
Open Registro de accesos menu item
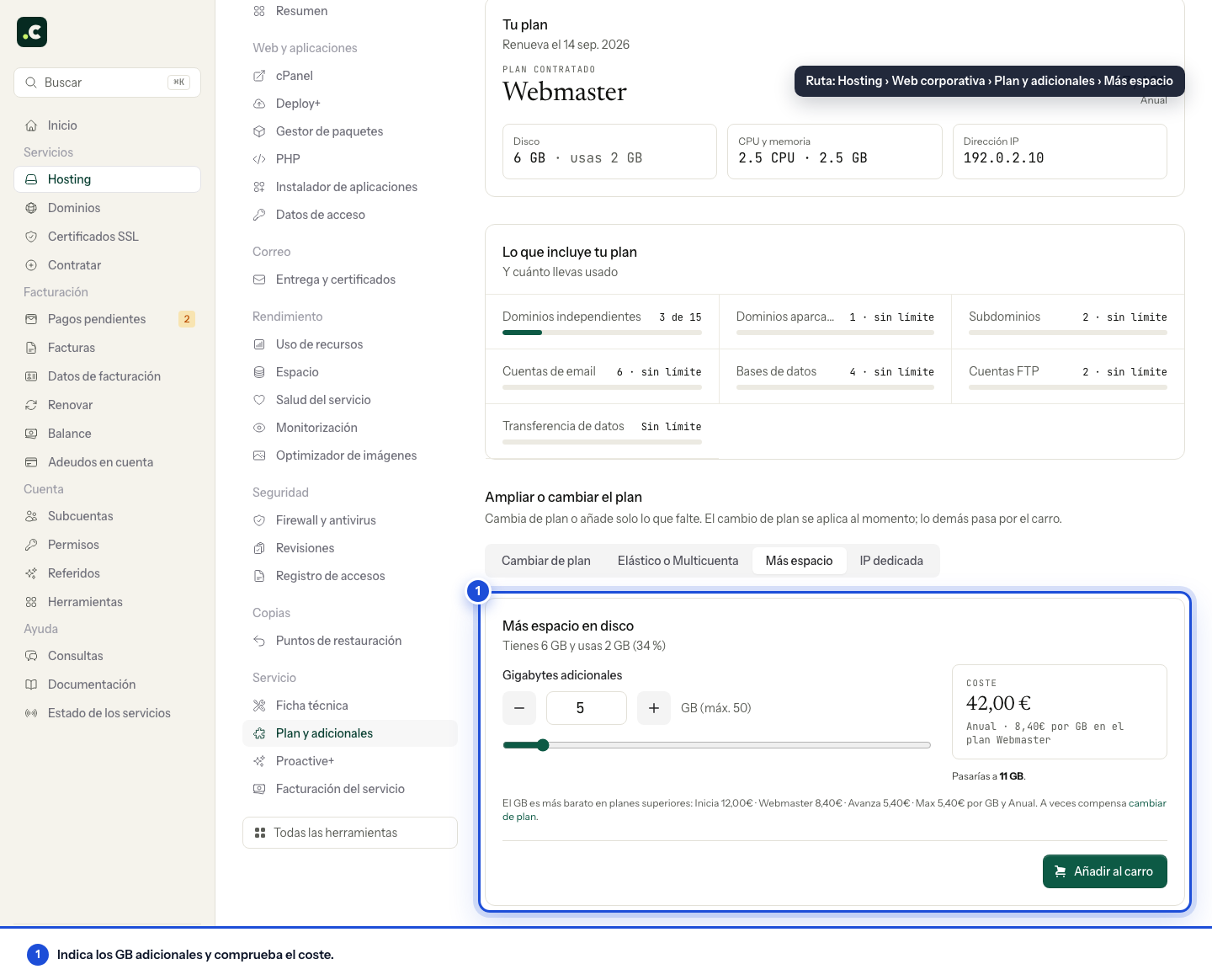[350, 576]
